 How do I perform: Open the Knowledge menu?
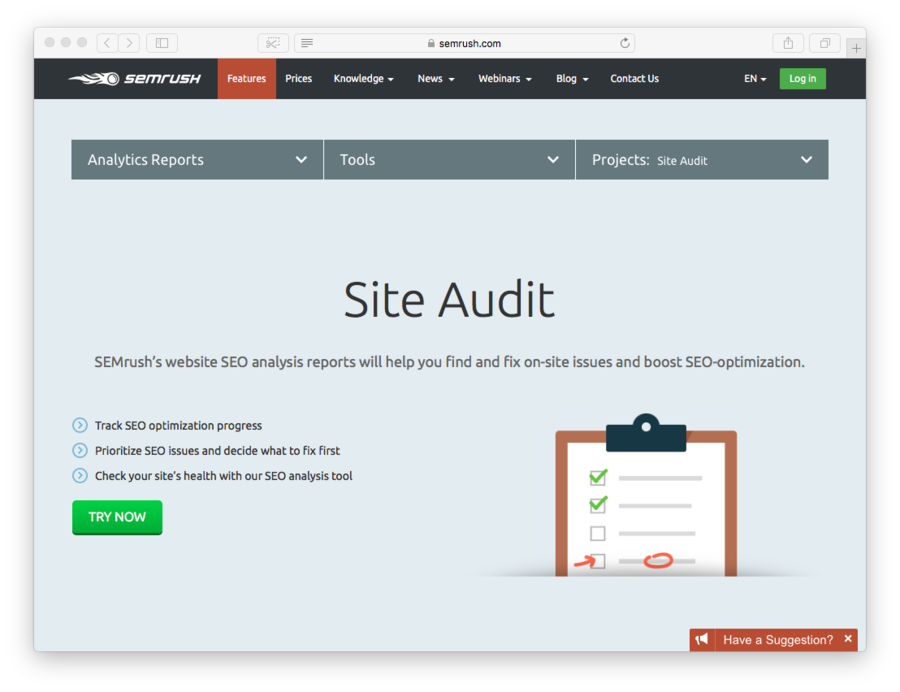363,79
